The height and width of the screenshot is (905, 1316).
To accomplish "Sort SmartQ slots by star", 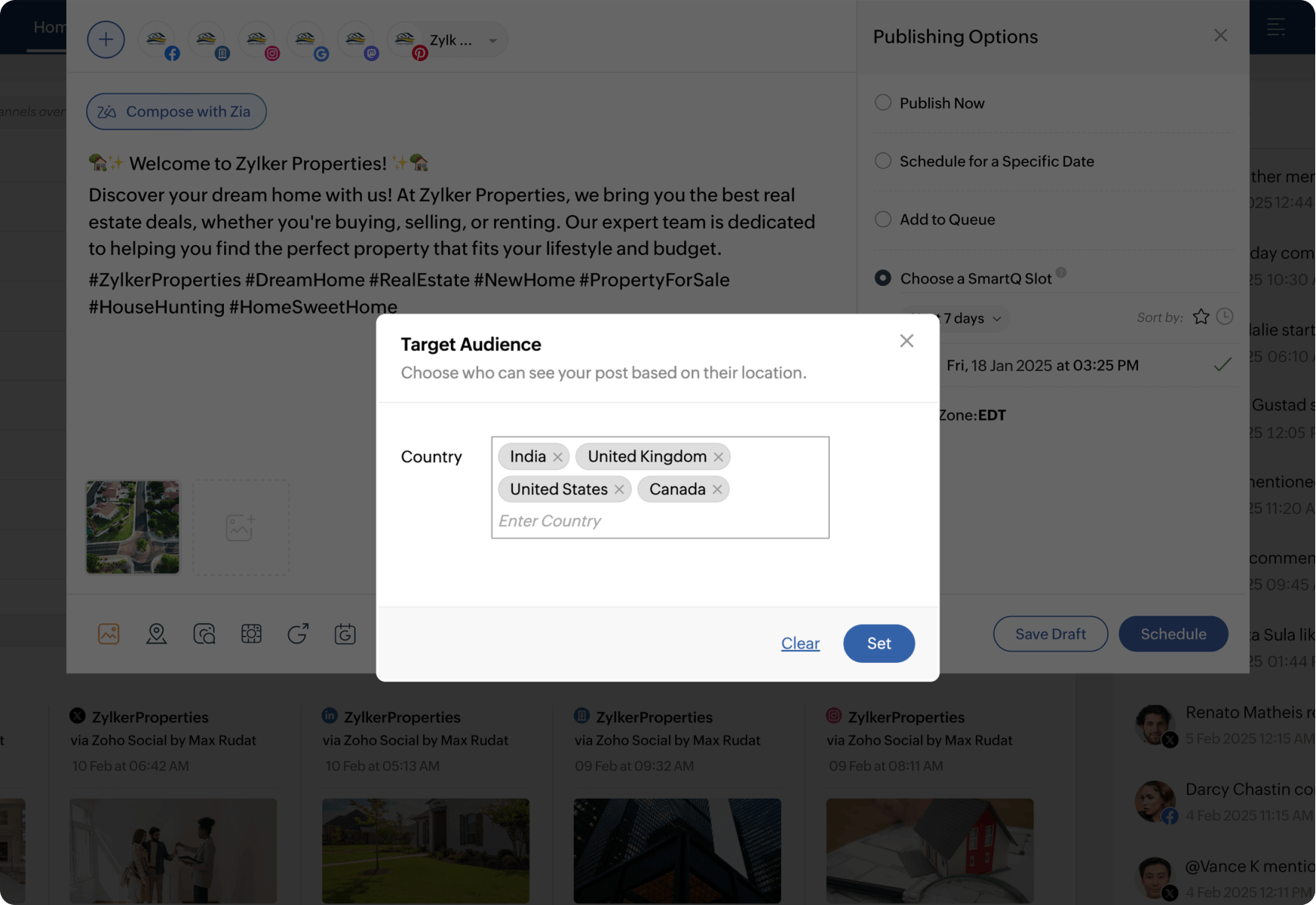I will click(x=1201, y=317).
